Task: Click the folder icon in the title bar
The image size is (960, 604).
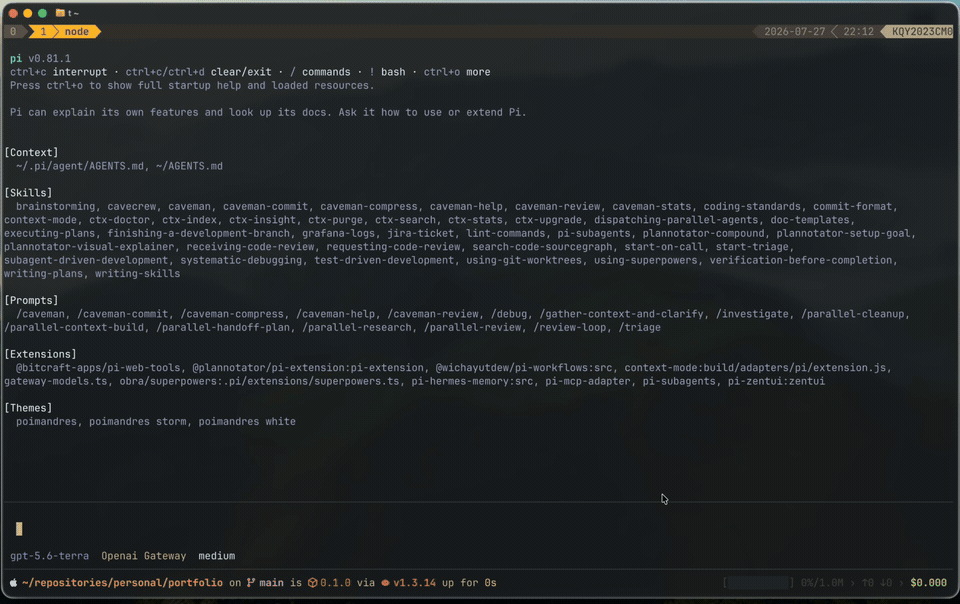Action: (x=60, y=13)
